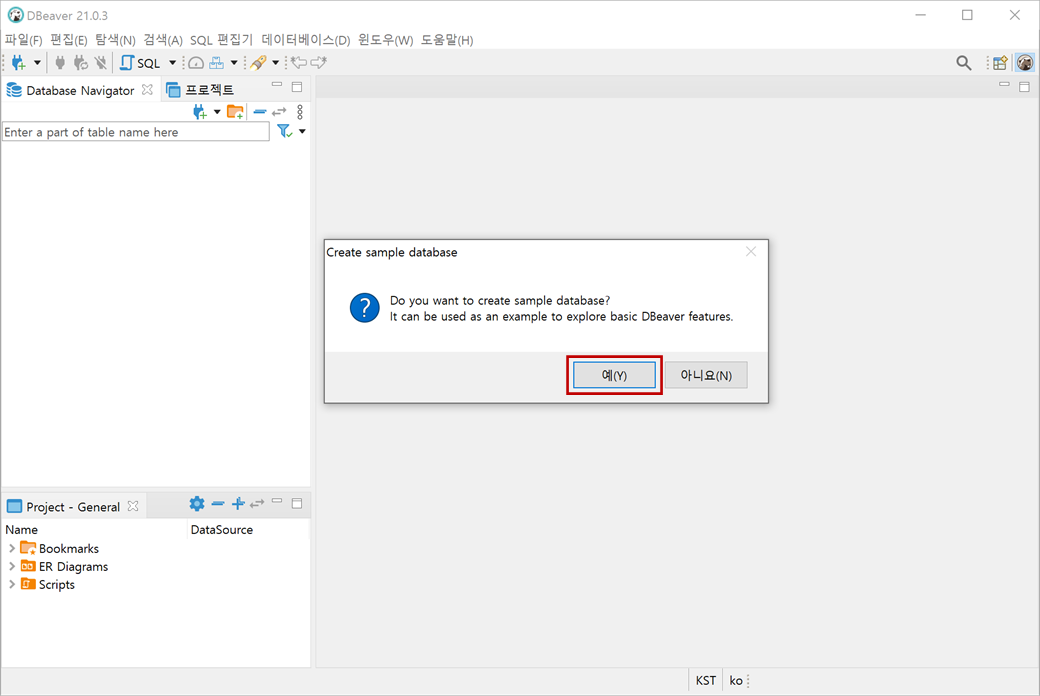Click 예(Y) to create sample database
Viewport: 1040px width, 696px height.
tap(614, 375)
